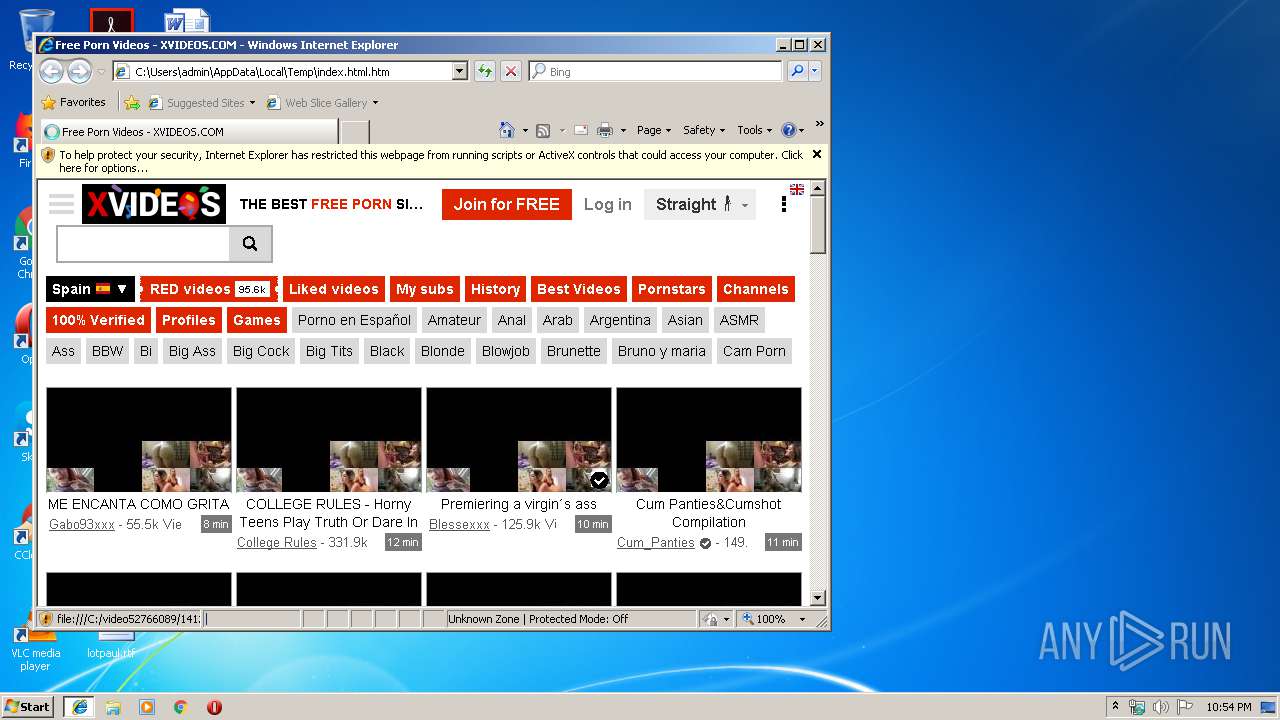Open the three-dot options menu on site header
Image resolution: width=1280 pixels, height=720 pixels.
point(784,204)
